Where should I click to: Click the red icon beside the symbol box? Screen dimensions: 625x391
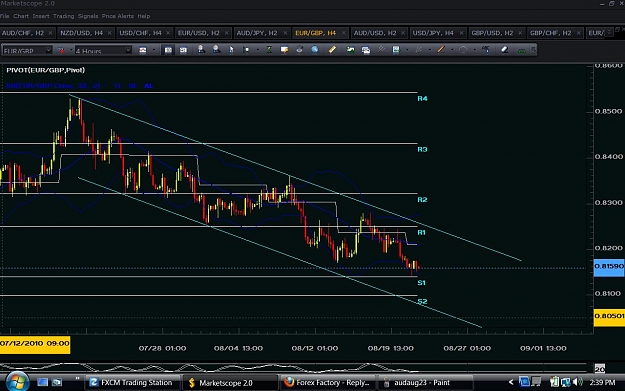tap(61, 50)
